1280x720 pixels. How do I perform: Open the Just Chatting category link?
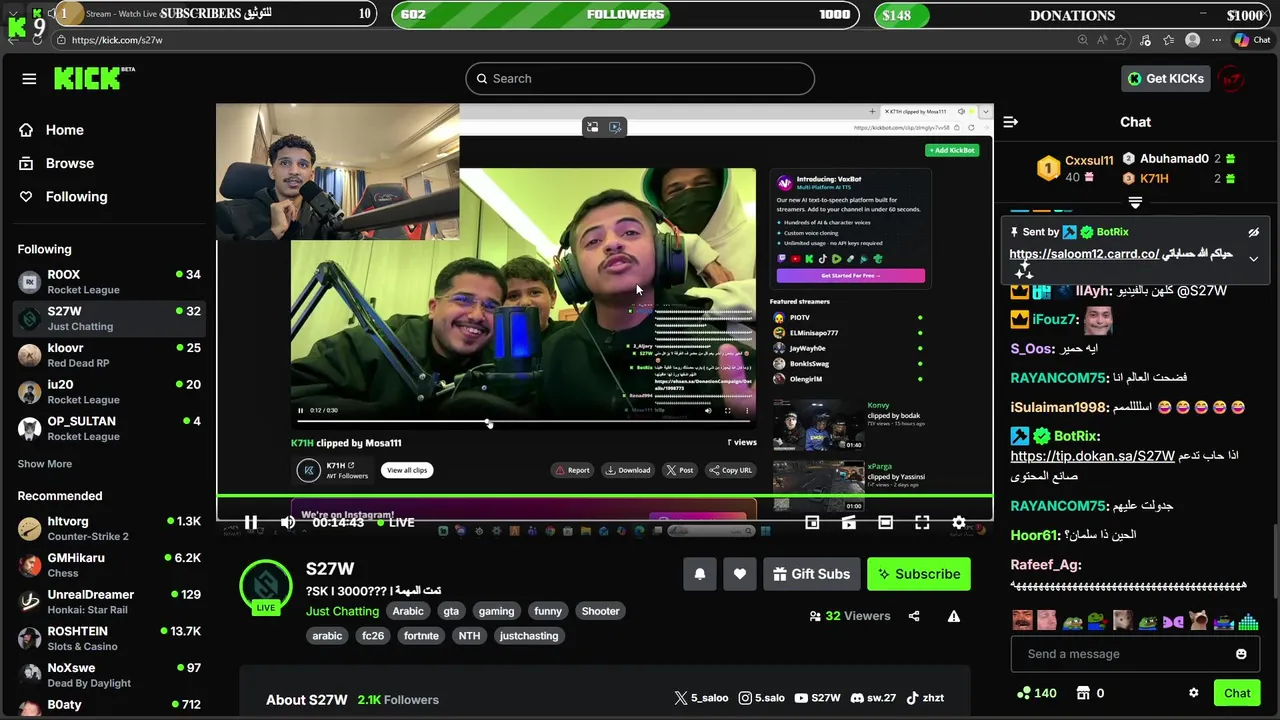tap(342, 611)
